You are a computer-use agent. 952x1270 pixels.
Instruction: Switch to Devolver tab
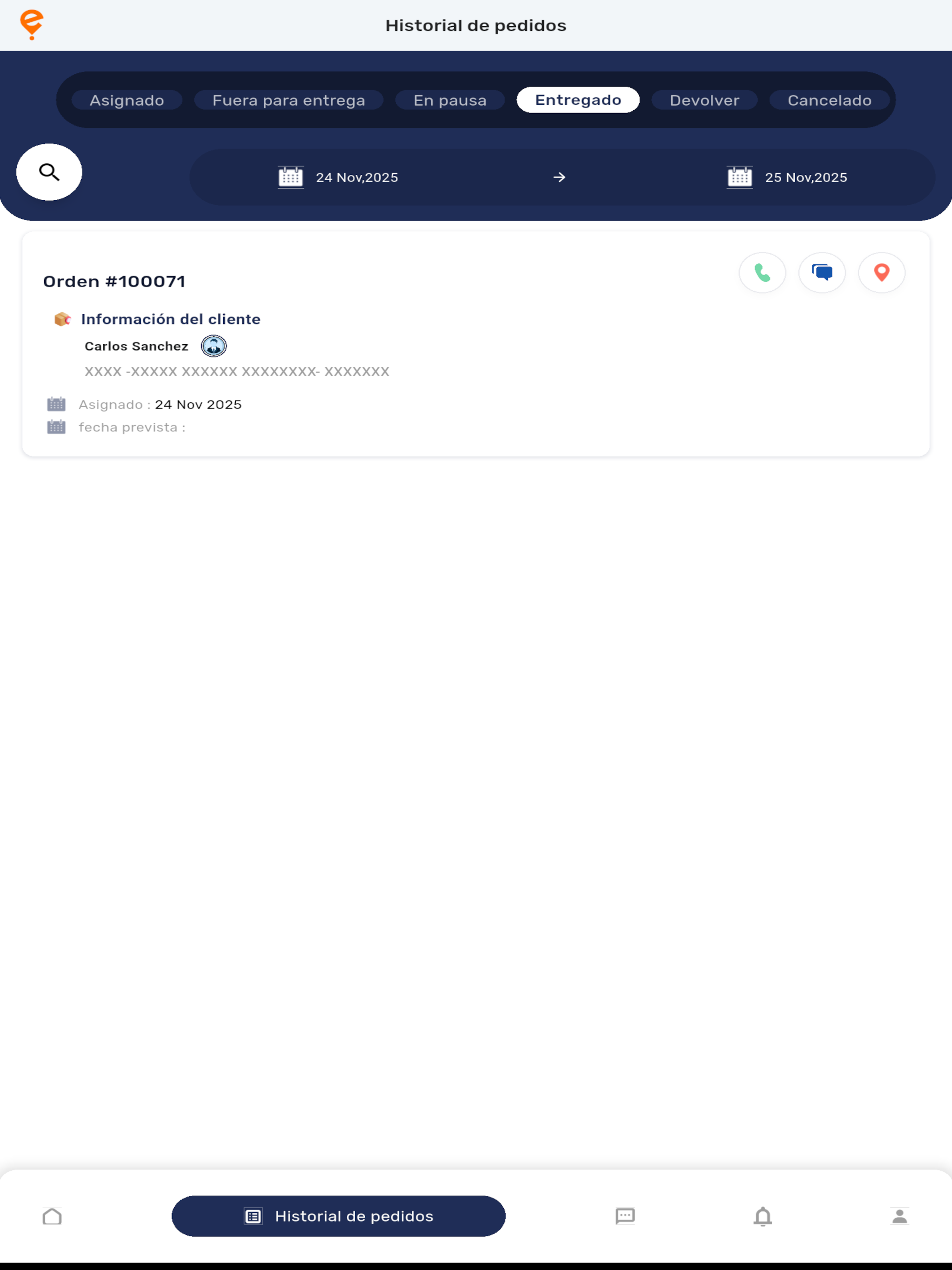(x=704, y=100)
